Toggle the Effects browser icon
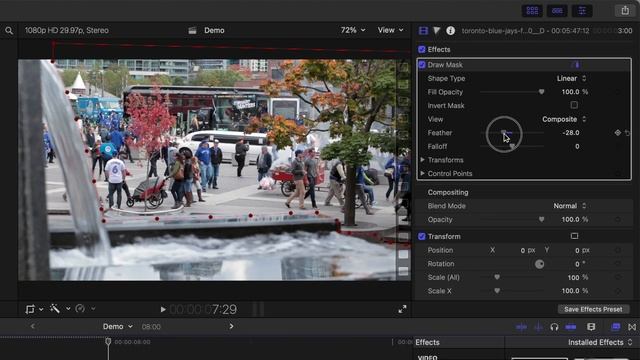Image resolution: width=640 pixels, height=360 pixels. click(x=616, y=327)
